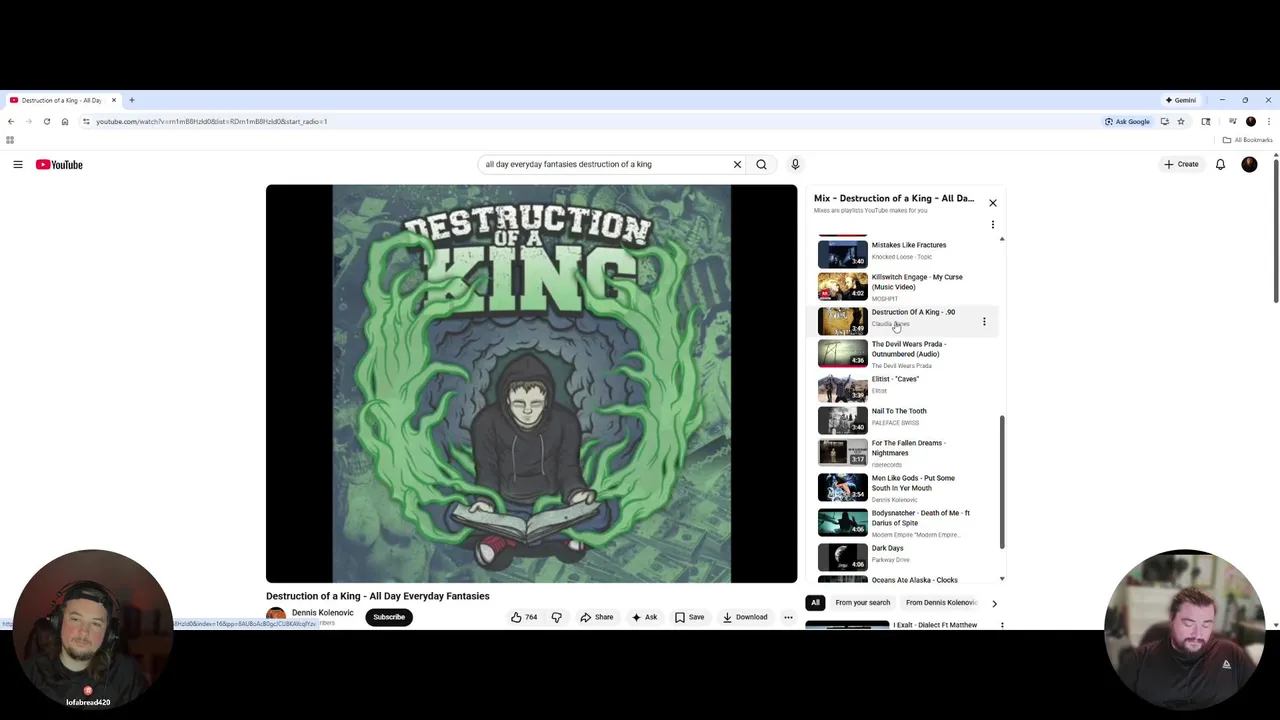
Task: Reload the browser page
Action: (x=46, y=121)
